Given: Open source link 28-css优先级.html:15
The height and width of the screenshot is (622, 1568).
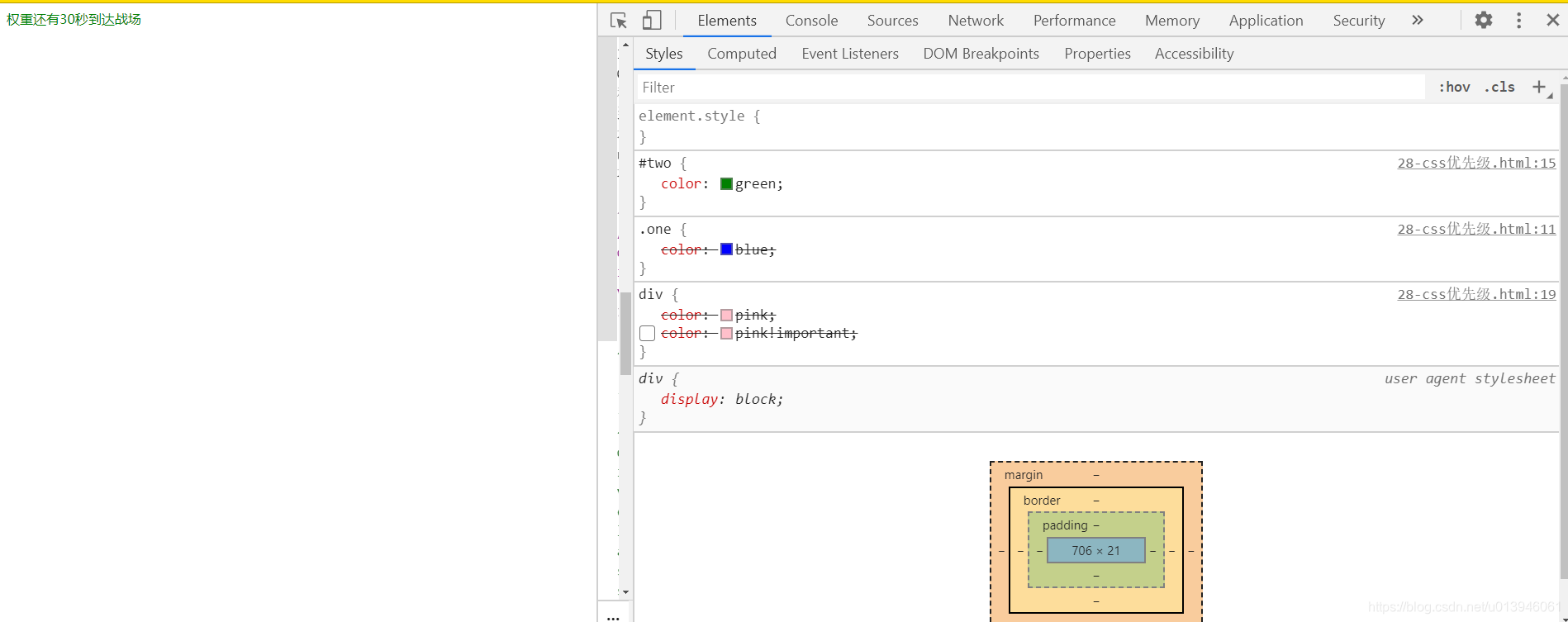Looking at the screenshot, I should point(1476,163).
